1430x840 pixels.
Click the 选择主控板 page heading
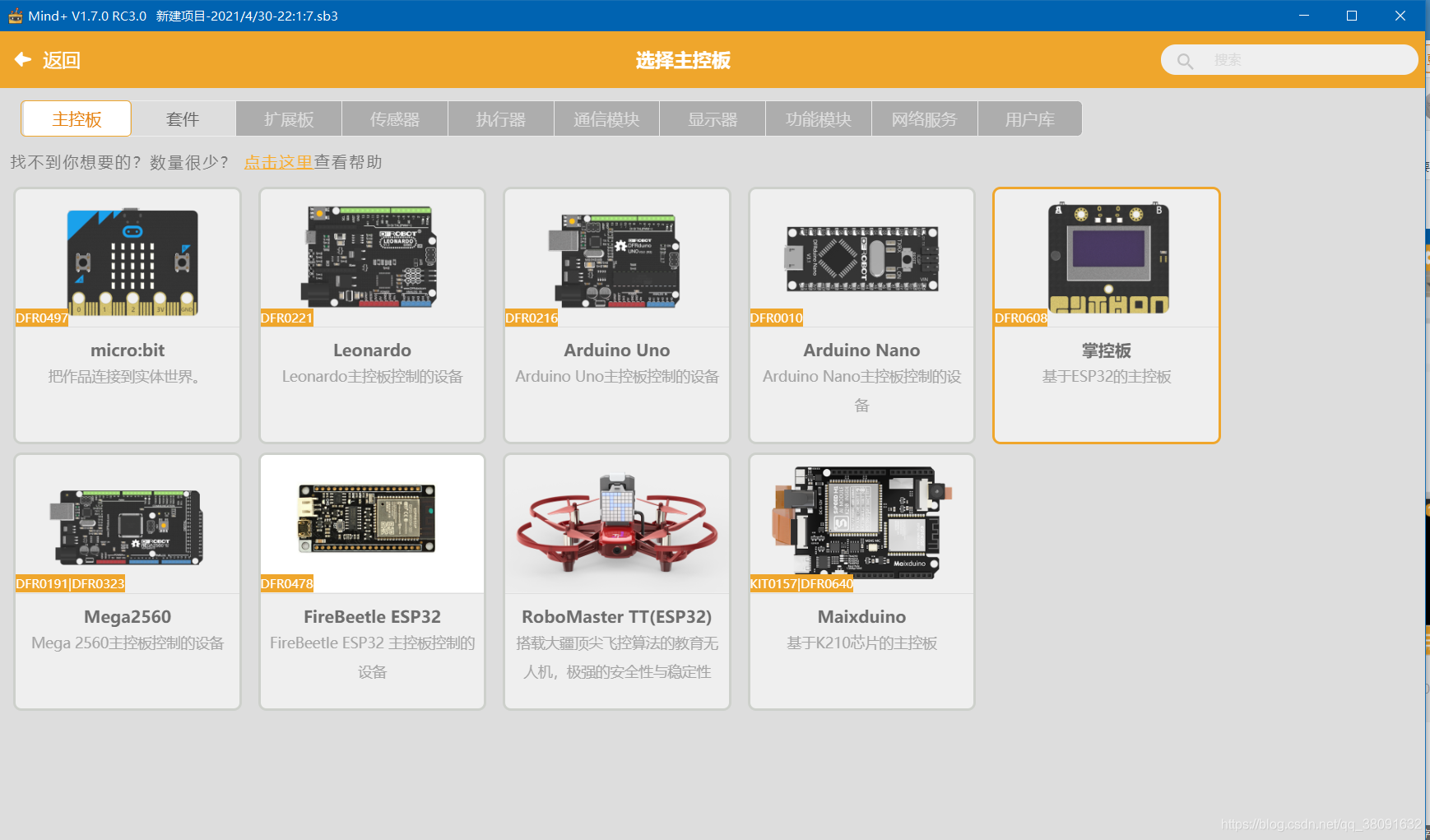tap(683, 60)
